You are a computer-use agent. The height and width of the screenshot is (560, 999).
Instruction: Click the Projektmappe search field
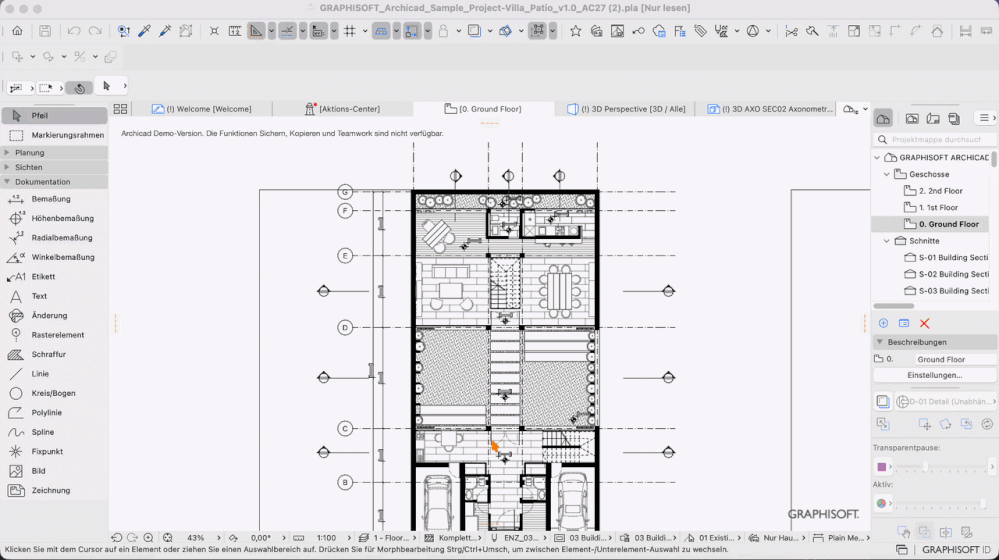pos(934,140)
